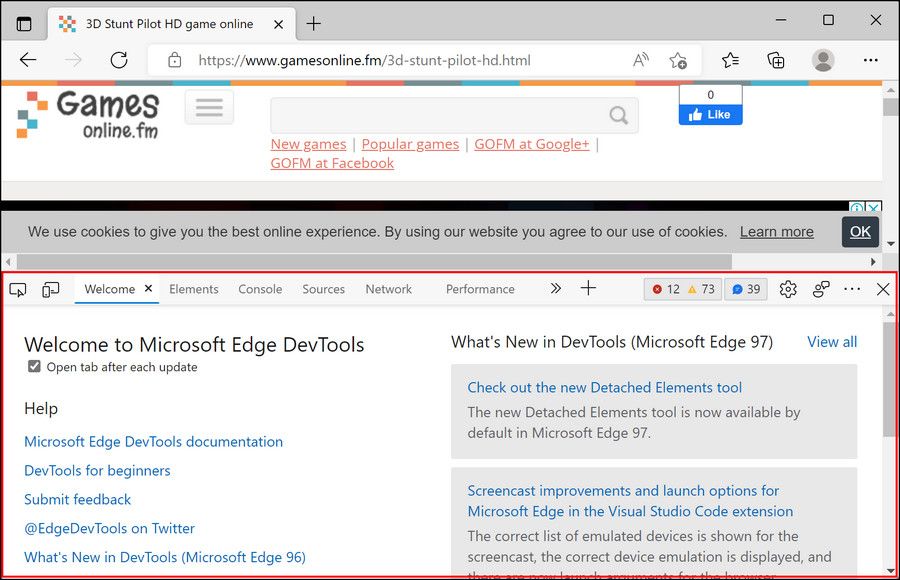900x580 pixels.
Task: Uncheck 'Open tab after each update'
Action: pos(35,367)
